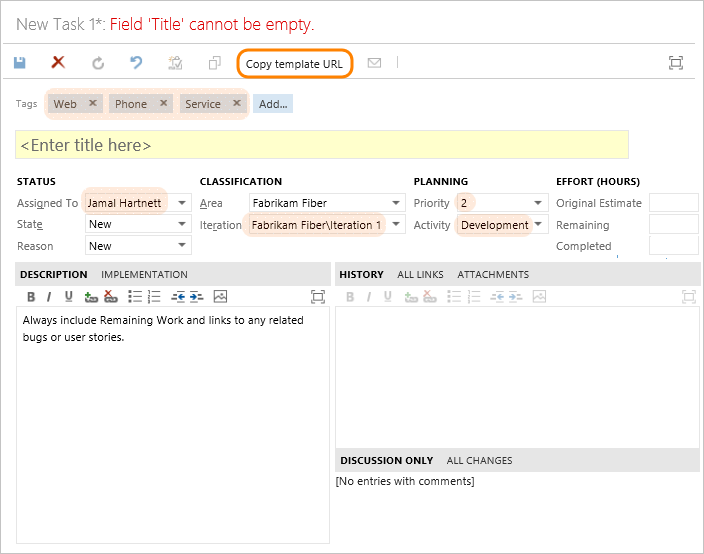The width and height of the screenshot is (704, 554).
Task: Insert a hyperlink in the Description editor
Action: pyautogui.click(x=91, y=297)
